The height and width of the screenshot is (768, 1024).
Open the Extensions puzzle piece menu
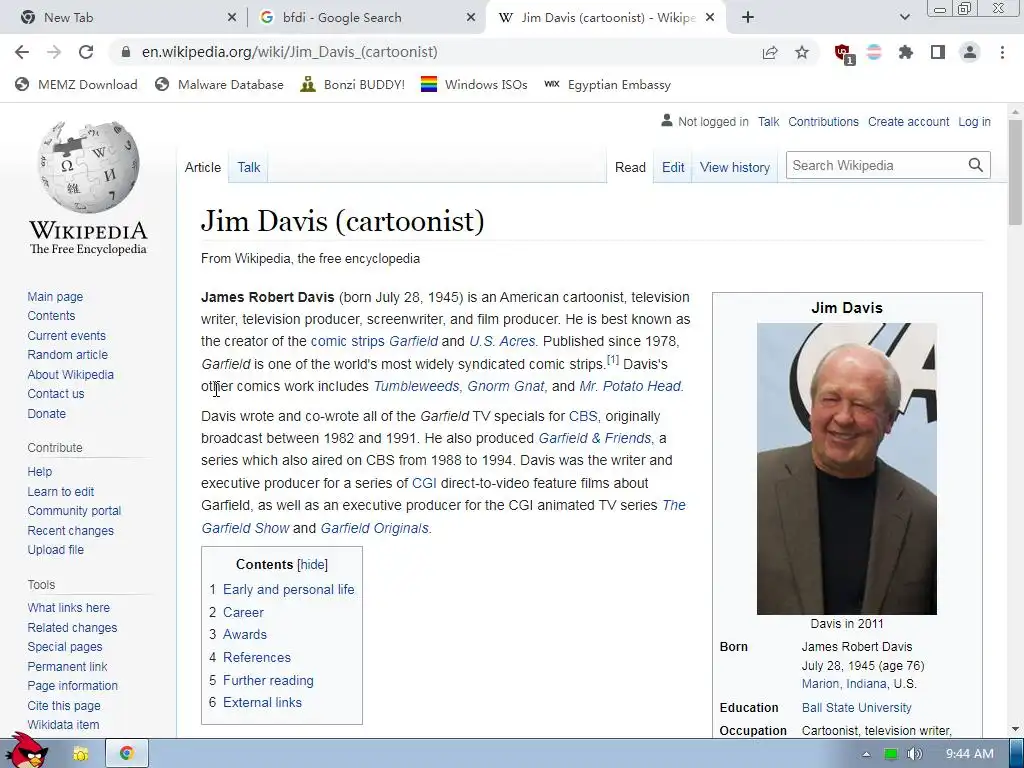click(x=906, y=52)
